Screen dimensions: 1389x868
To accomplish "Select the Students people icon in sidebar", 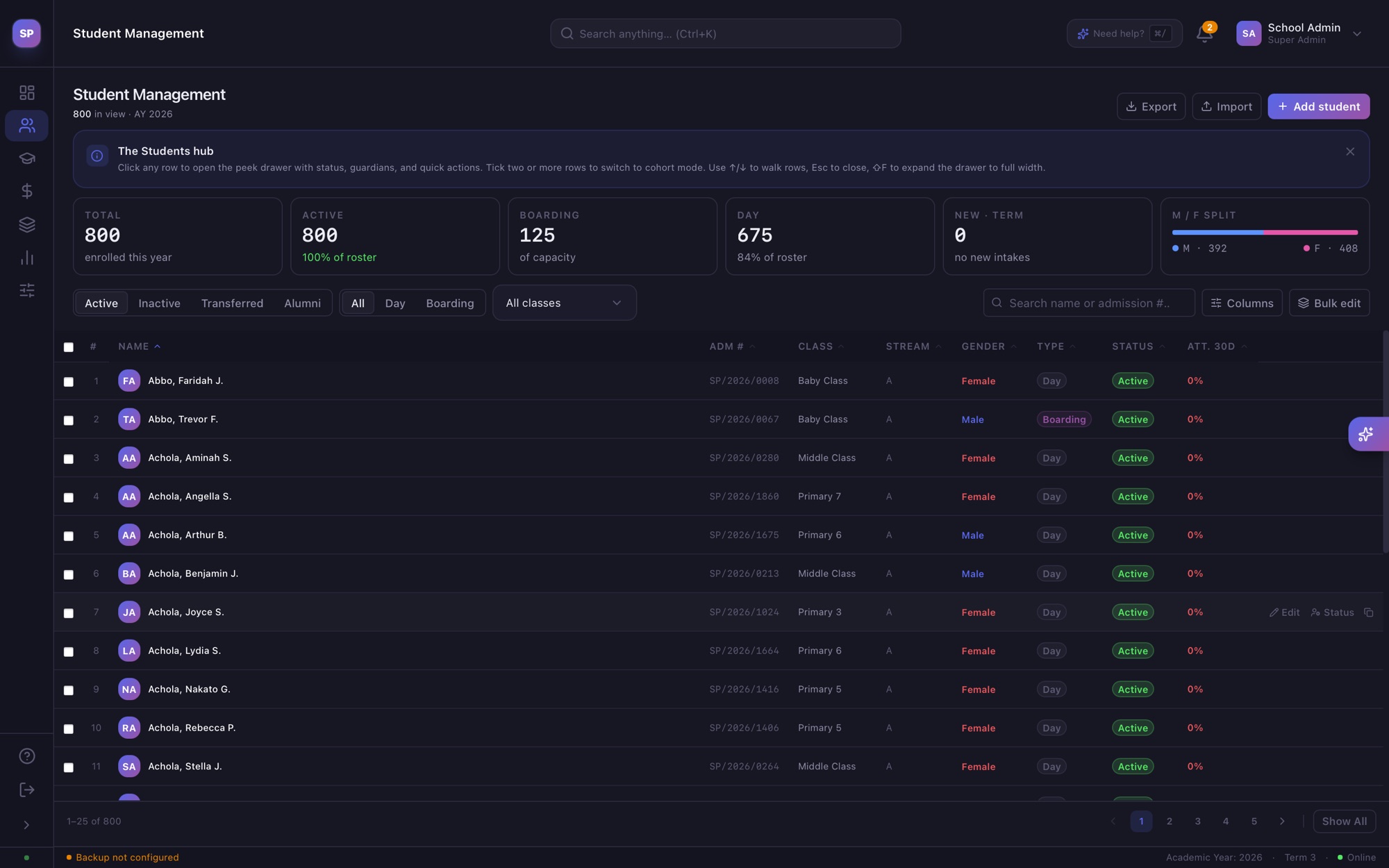I will pos(26,125).
